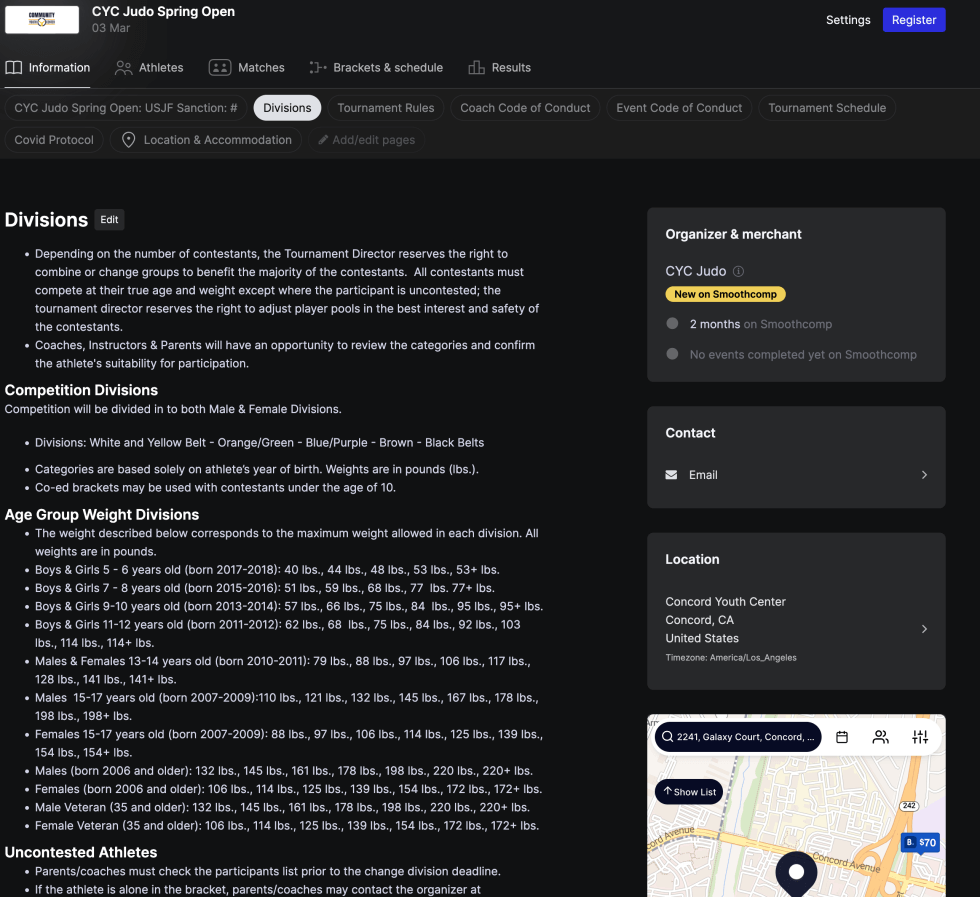The width and height of the screenshot is (980, 897).
Task: Select the Information tab icon
Action: [x=16, y=67]
